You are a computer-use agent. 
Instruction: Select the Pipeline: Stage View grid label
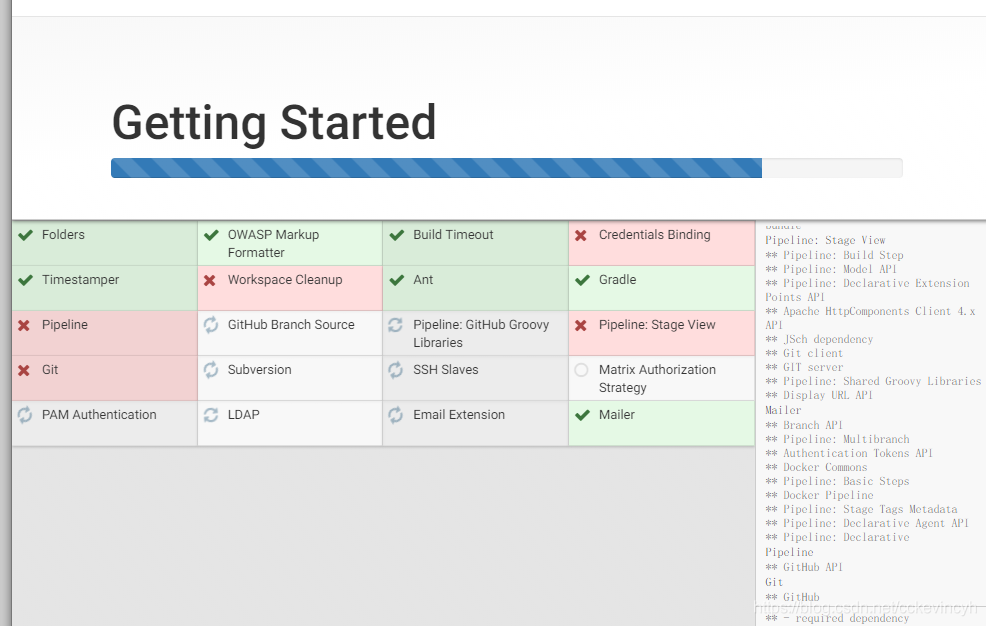657,326
